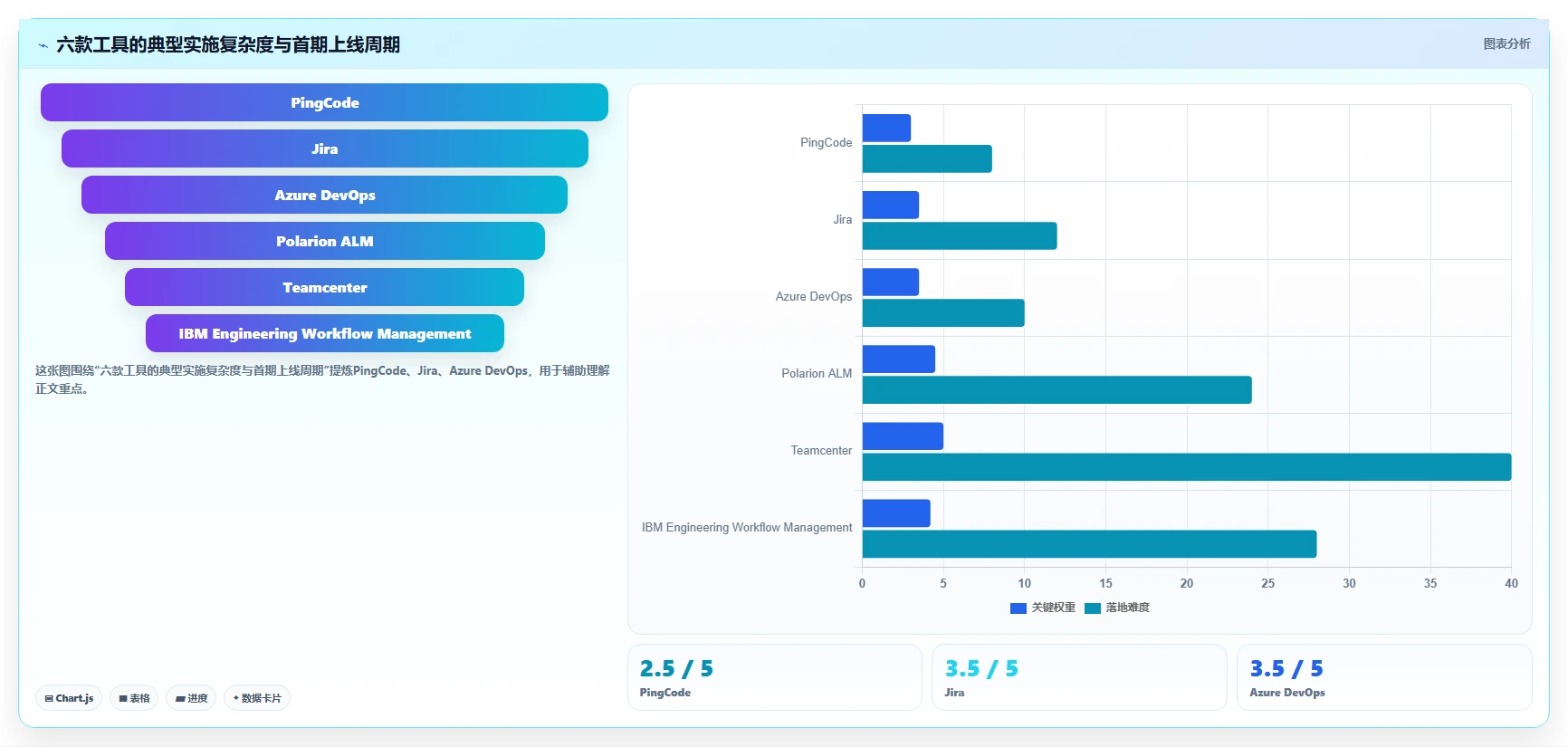Click the chart title 六款工具的典型实施复杂度
Viewport: 1568px width, 747px height.
click(228, 44)
